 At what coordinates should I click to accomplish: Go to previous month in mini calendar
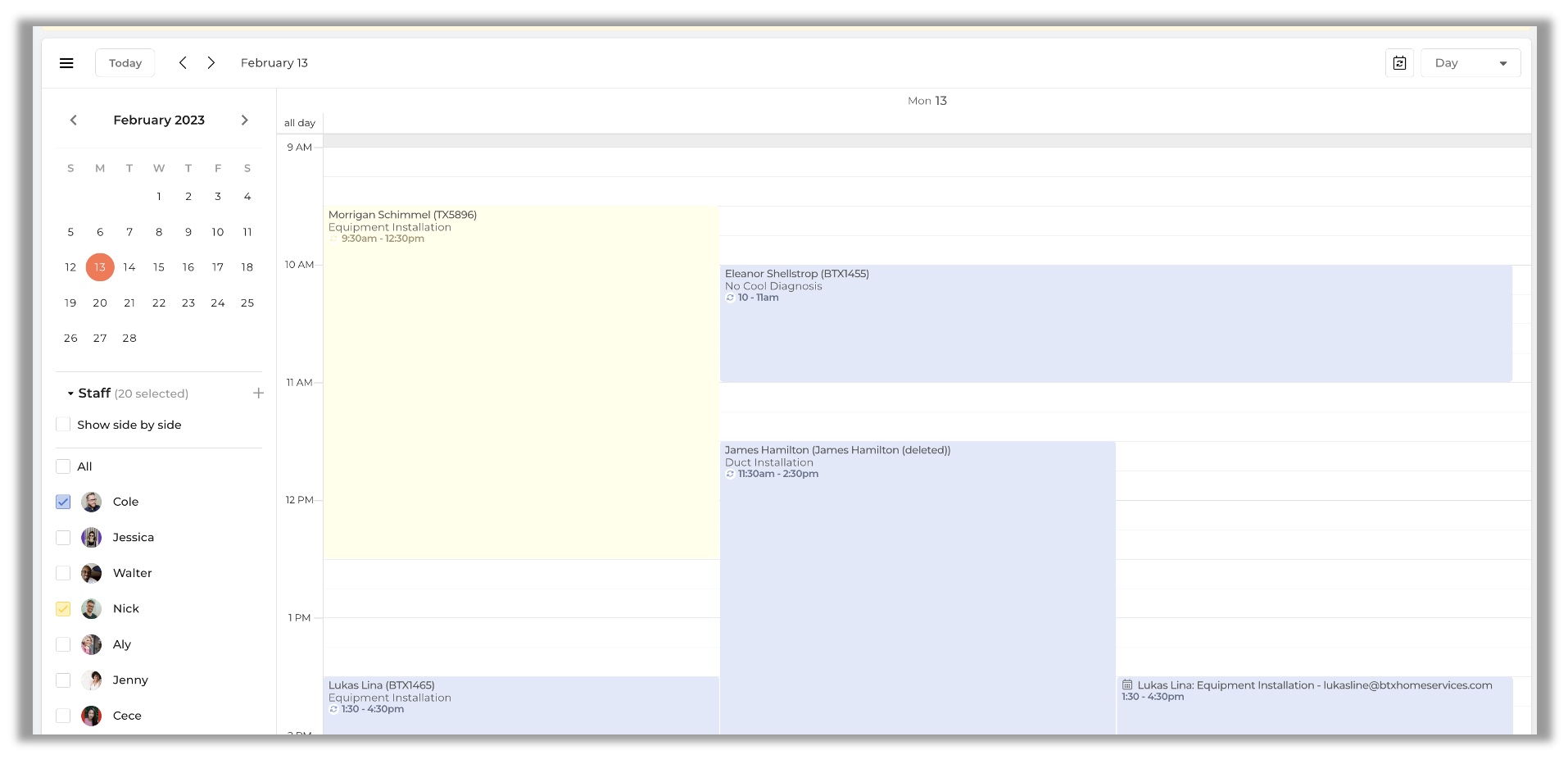(x=74, y=121)
